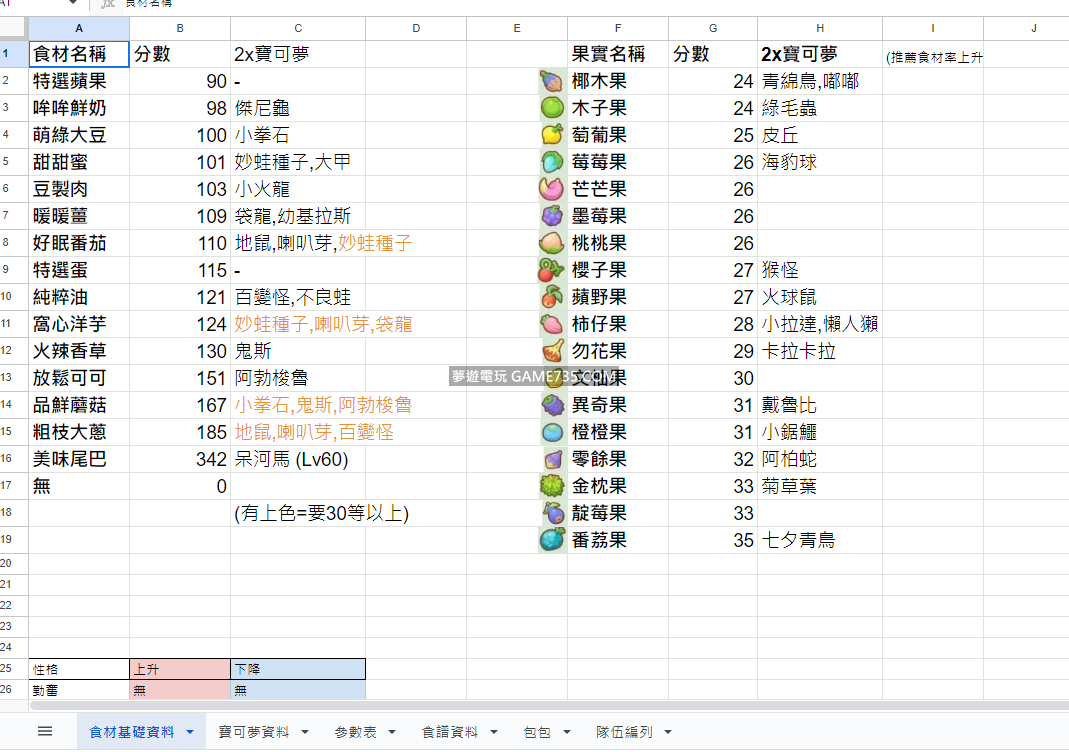Click the berry icon beside 橙橙果
Viewport: 1069px width, 752px height.
551,432
